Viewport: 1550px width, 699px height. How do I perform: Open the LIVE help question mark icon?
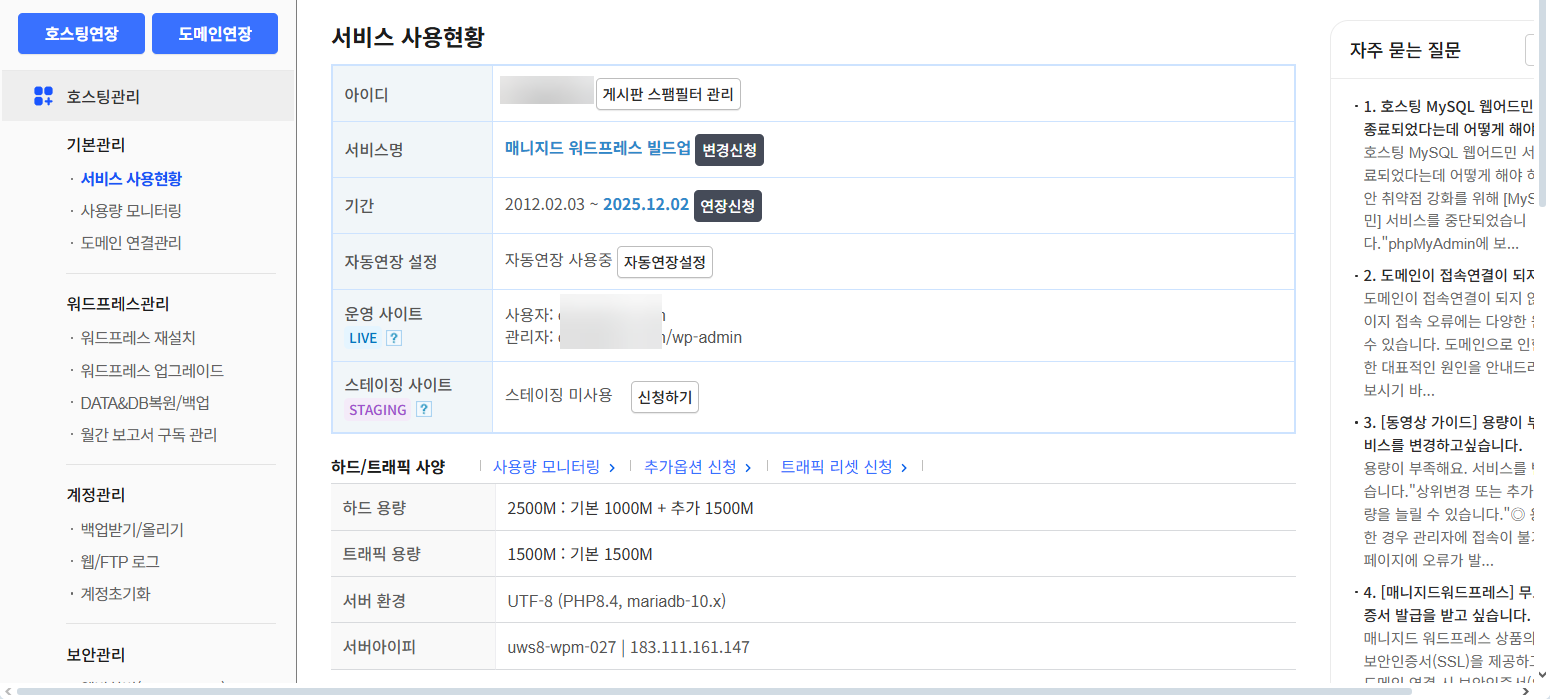tap(394, 338)
